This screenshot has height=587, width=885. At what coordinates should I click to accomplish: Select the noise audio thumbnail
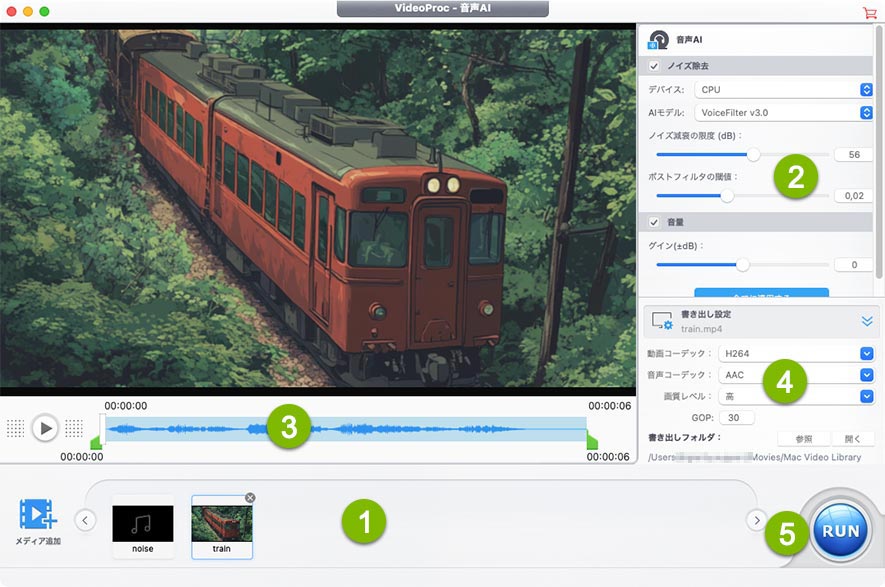coord(143,527)
